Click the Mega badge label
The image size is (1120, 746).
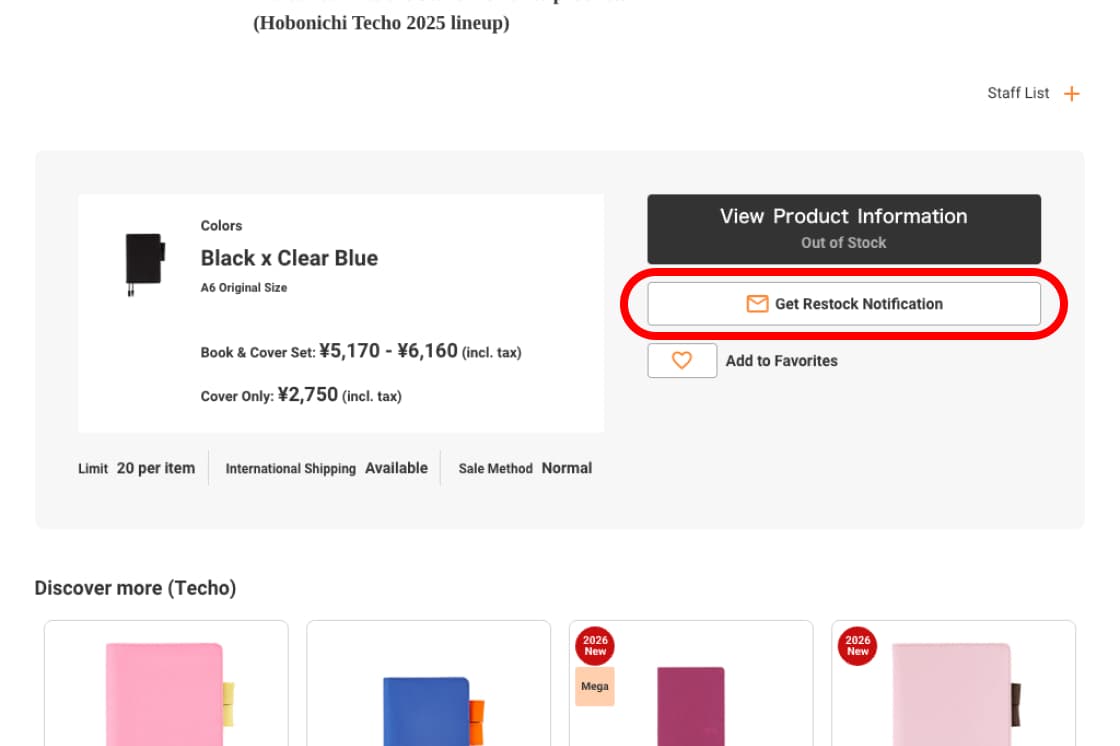[595, 687]
